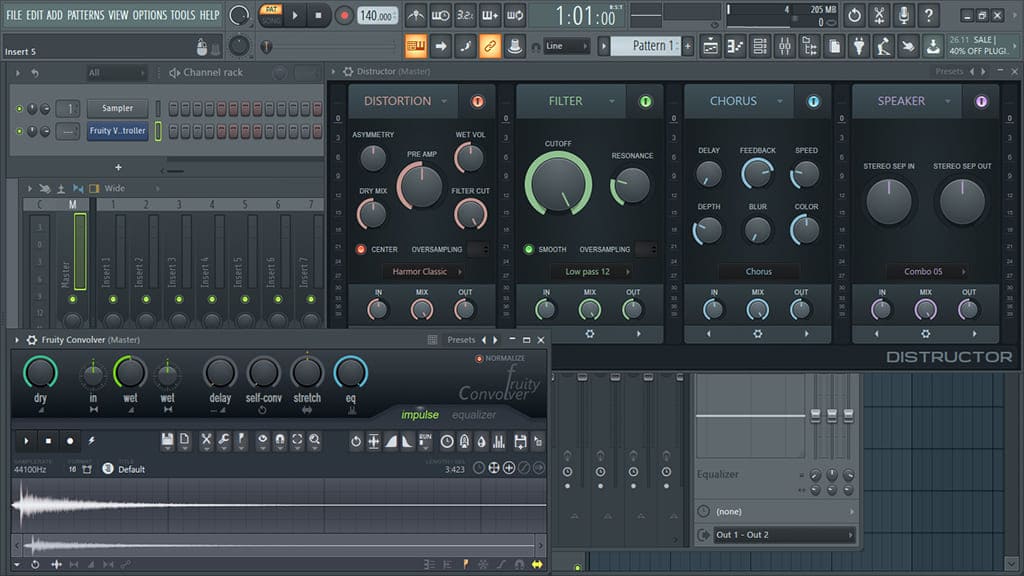Click the microphone icon in top toolbar

tap(904, 15)
